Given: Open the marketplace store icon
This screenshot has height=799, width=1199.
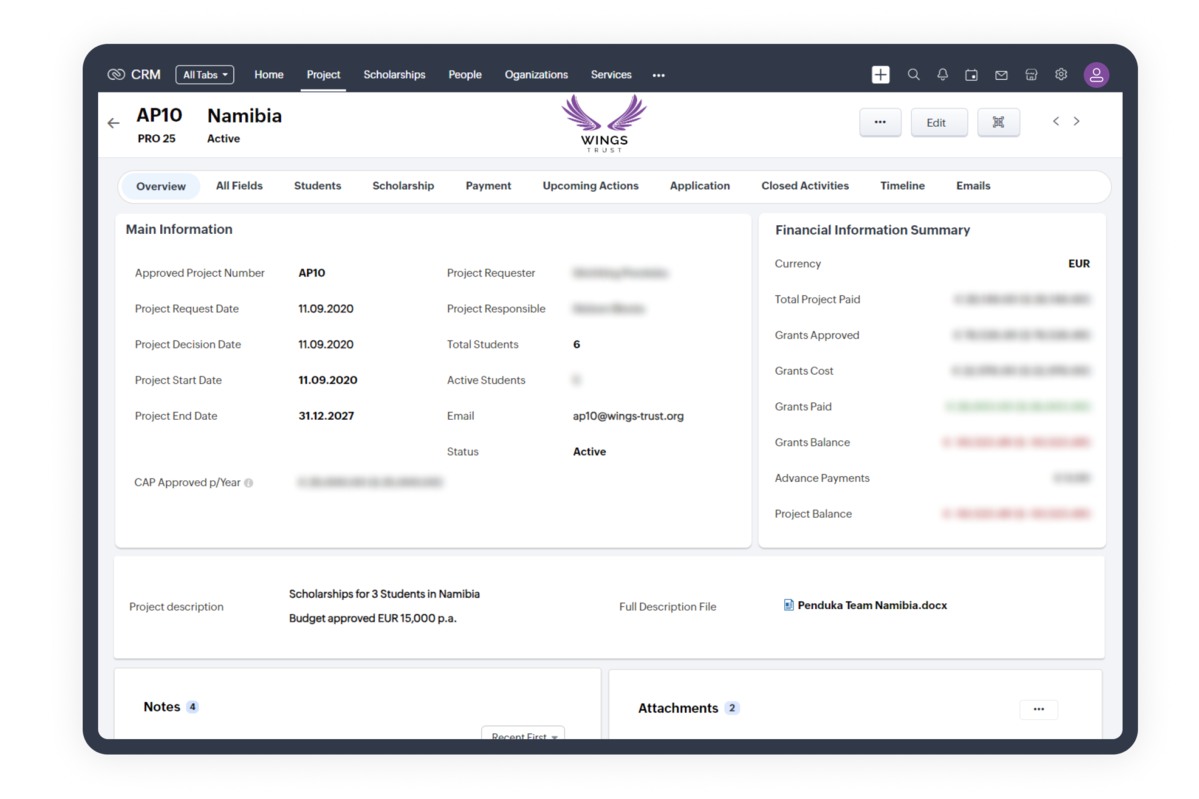Looking at the screenshot, I should click(x=1031, y=75).
